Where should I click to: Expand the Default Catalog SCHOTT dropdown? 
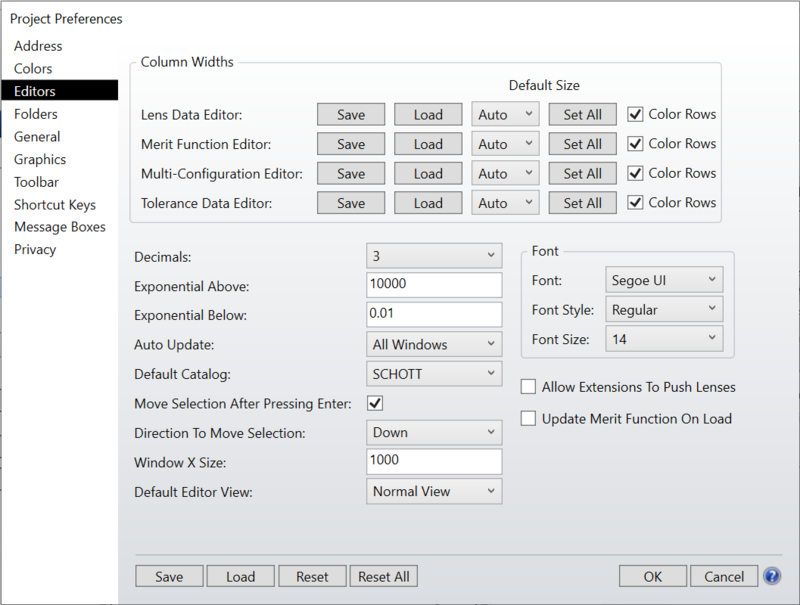point(434,374)
